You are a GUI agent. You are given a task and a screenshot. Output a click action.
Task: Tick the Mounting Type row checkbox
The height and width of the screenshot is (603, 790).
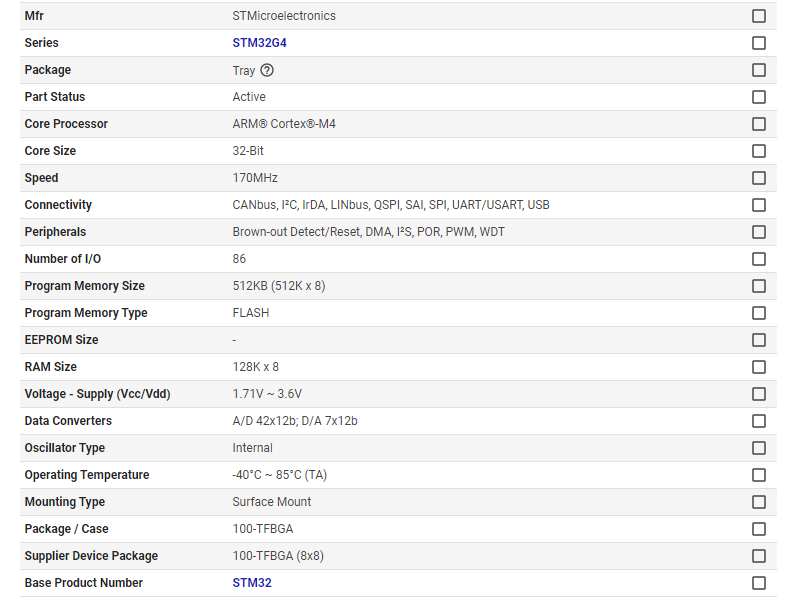(x=759, y=502)
